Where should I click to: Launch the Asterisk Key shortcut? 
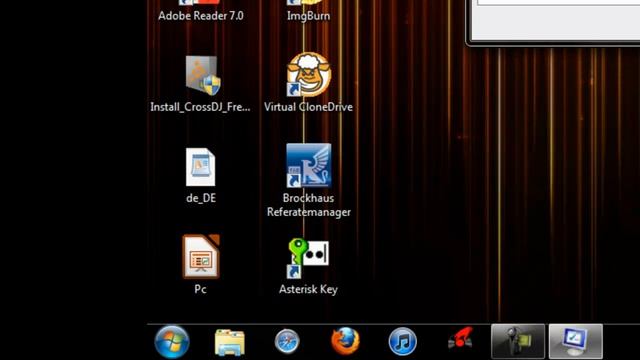point(308,258)
